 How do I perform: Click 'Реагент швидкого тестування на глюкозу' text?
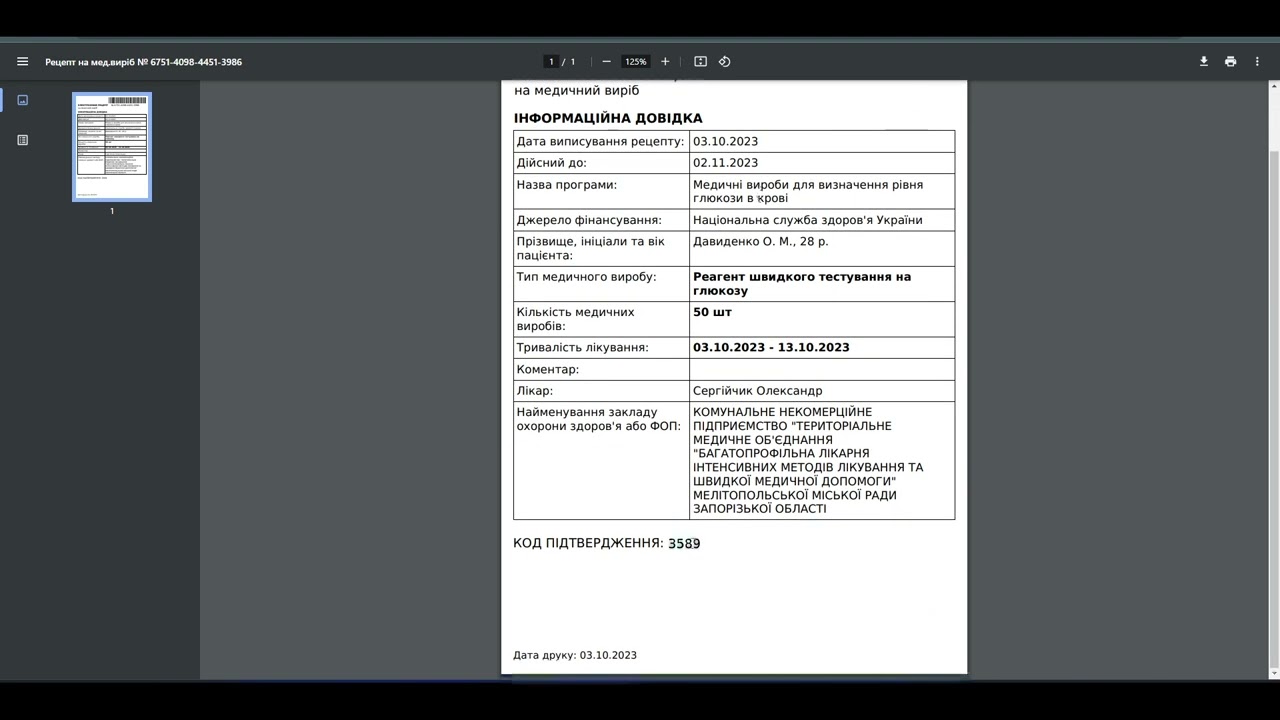pos(802,284)
